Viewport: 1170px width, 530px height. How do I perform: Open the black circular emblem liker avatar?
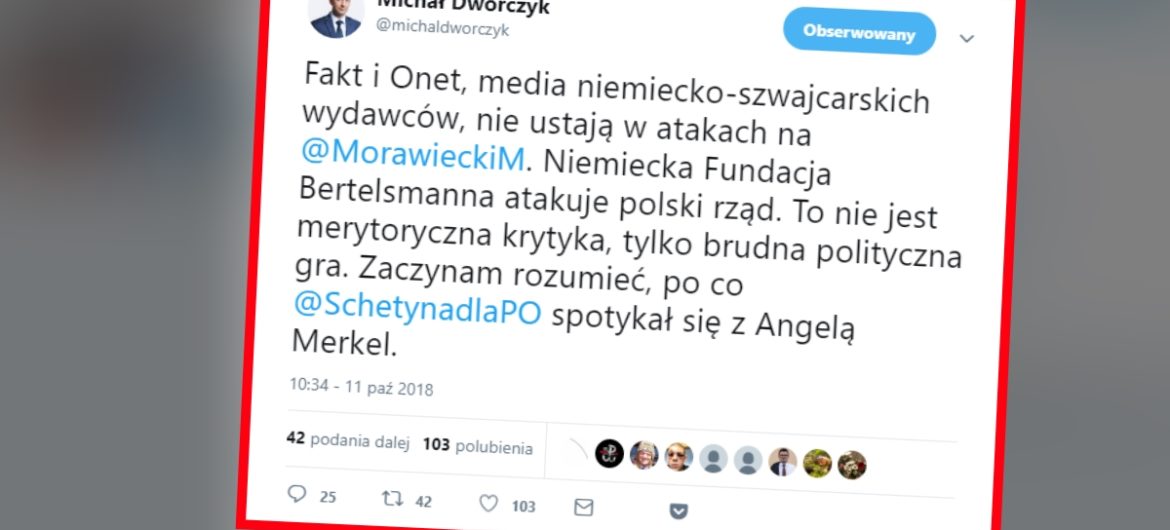pos(610,453)
